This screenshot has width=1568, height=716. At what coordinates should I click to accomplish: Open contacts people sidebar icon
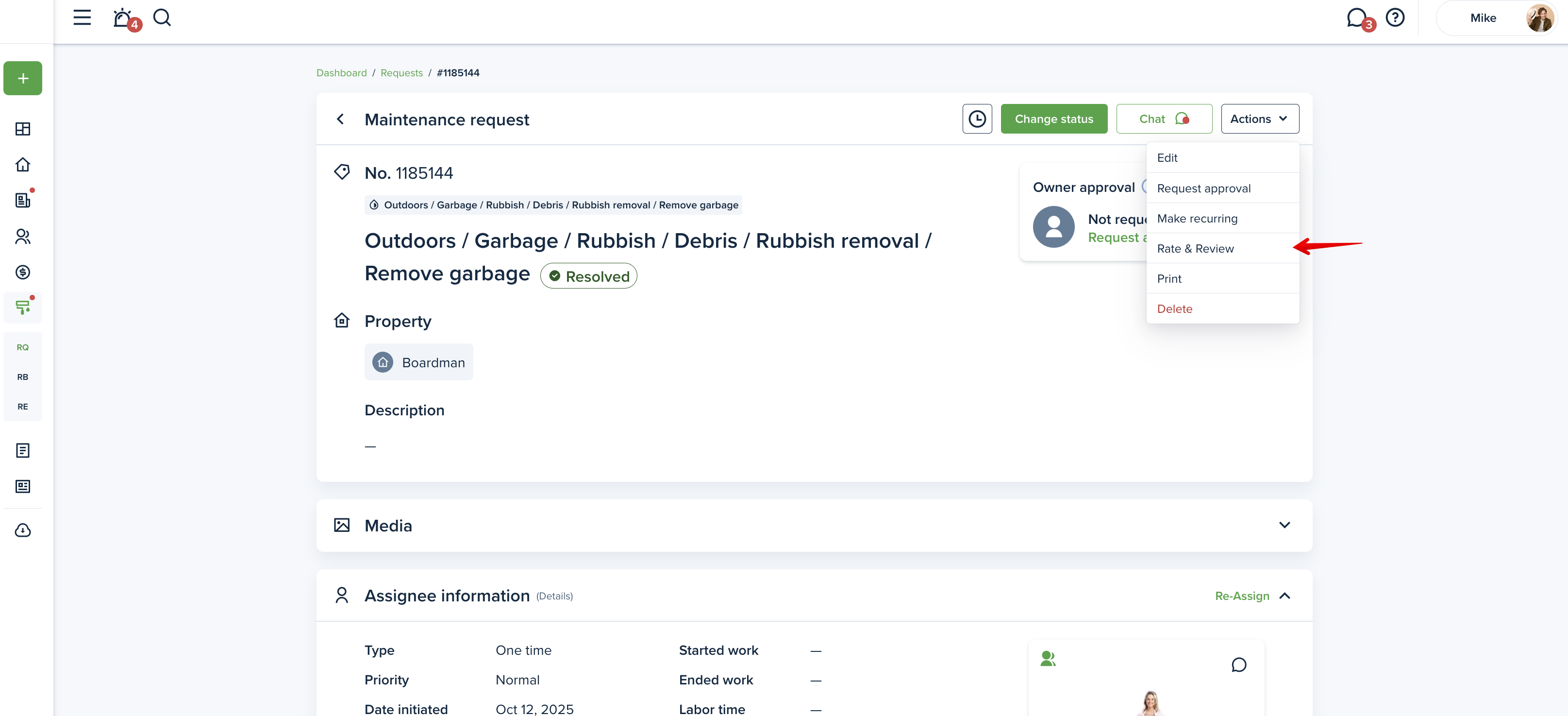pos(22,236)
